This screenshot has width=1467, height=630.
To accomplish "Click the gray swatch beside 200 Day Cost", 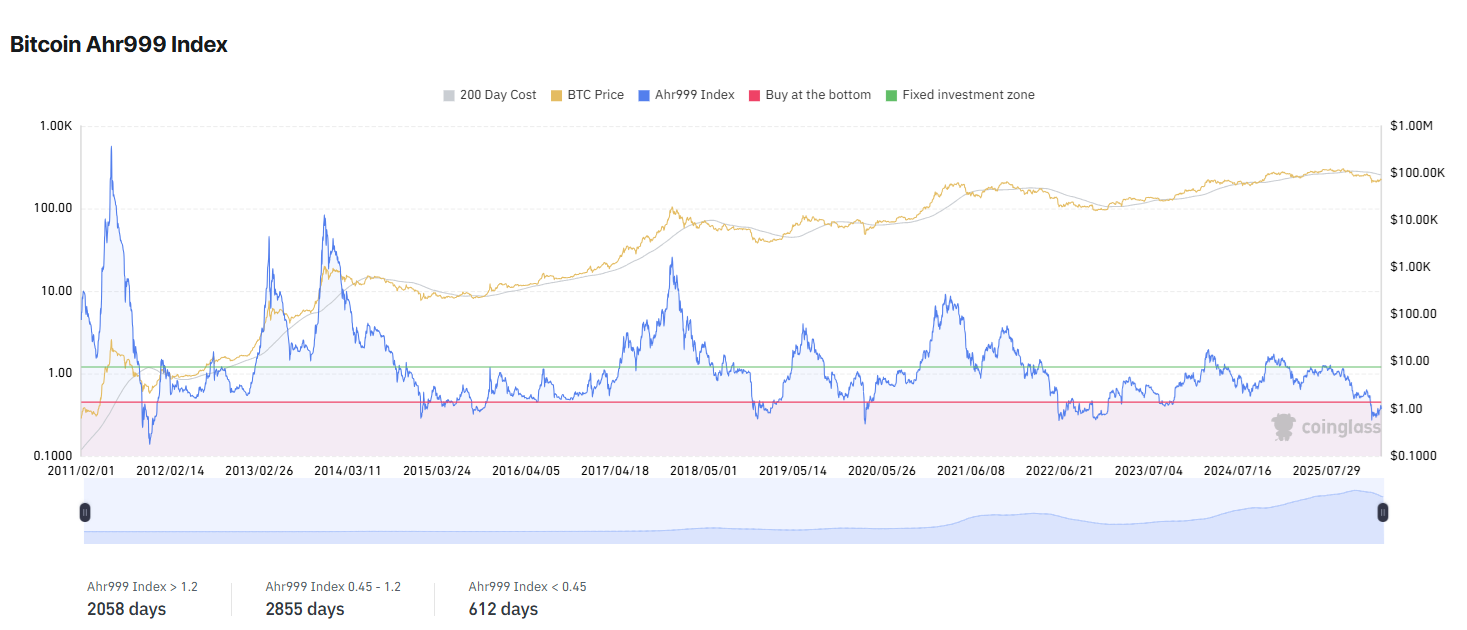I will [x=451, y=94].
